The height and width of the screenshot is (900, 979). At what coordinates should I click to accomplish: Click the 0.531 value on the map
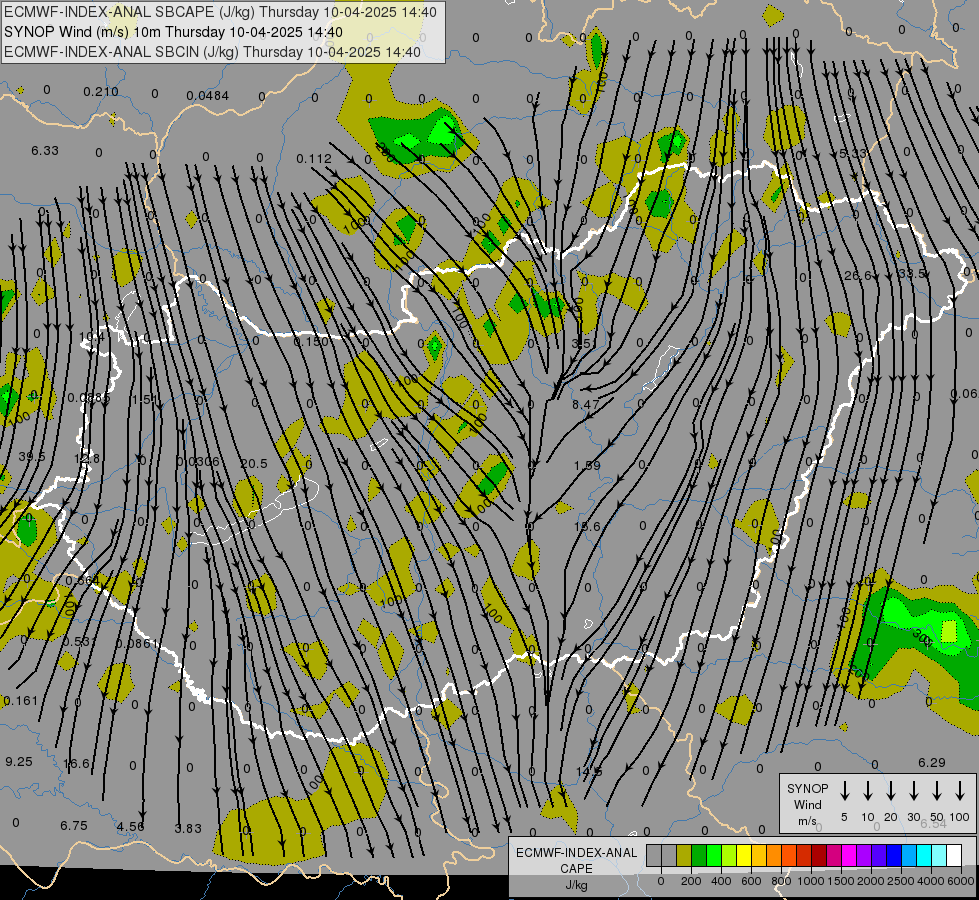[79, 641]
